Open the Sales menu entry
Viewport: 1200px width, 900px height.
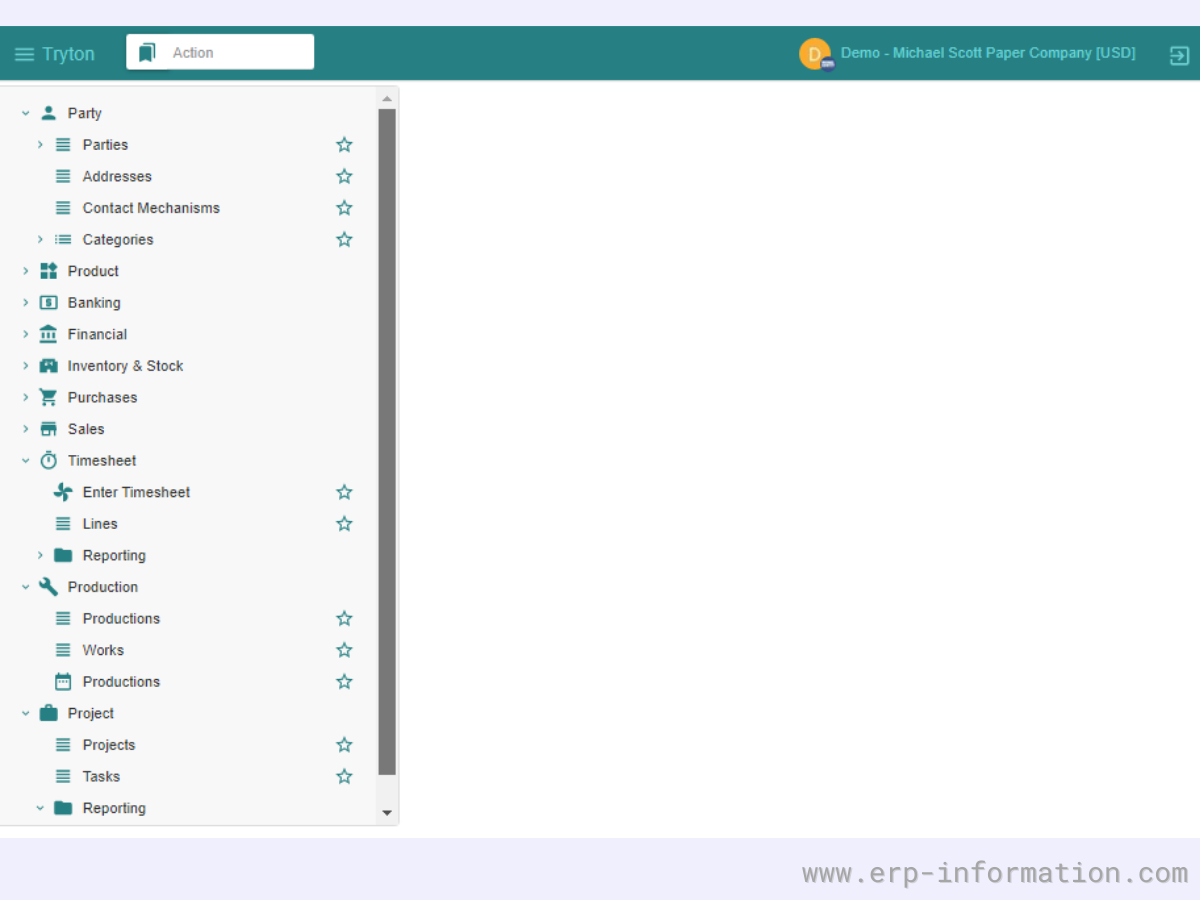pos(85,429)
